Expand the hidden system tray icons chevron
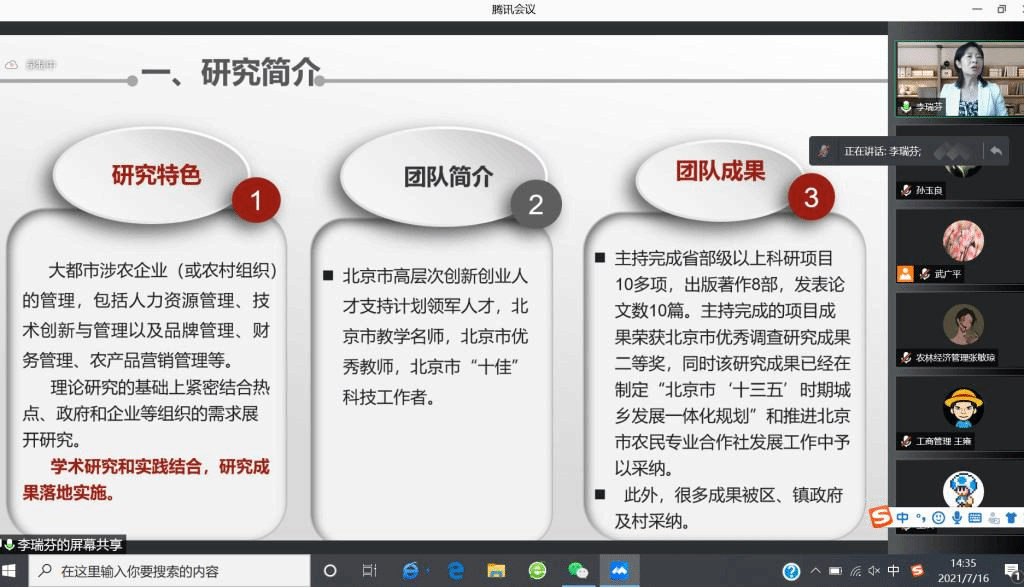Image resolution: width=1024 pixels, height=587 pixels. click(x=817, y=571)
